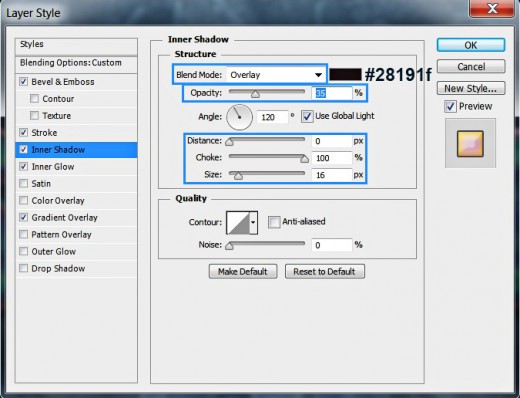Click the Opacity value field
This screenshot has width=520, height=398.
[332, 93]
